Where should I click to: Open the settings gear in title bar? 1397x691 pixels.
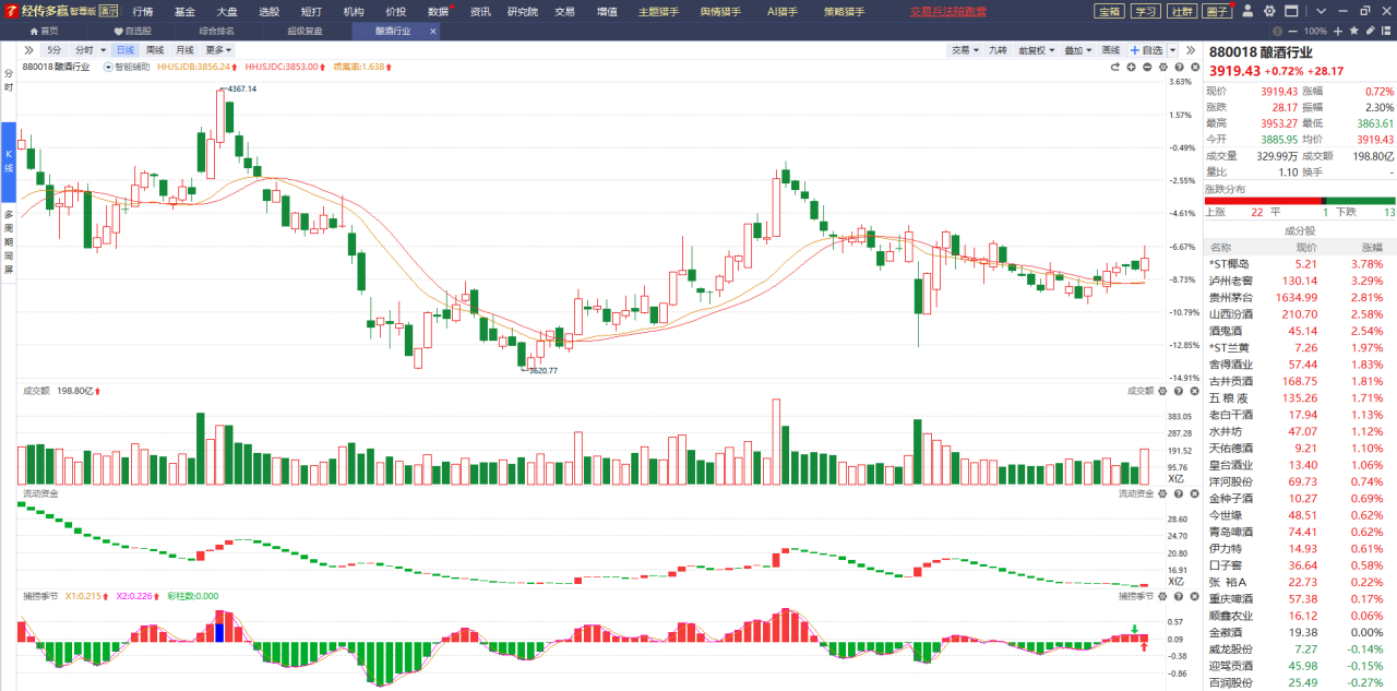pyautogui.click(x=1270, y=11)
